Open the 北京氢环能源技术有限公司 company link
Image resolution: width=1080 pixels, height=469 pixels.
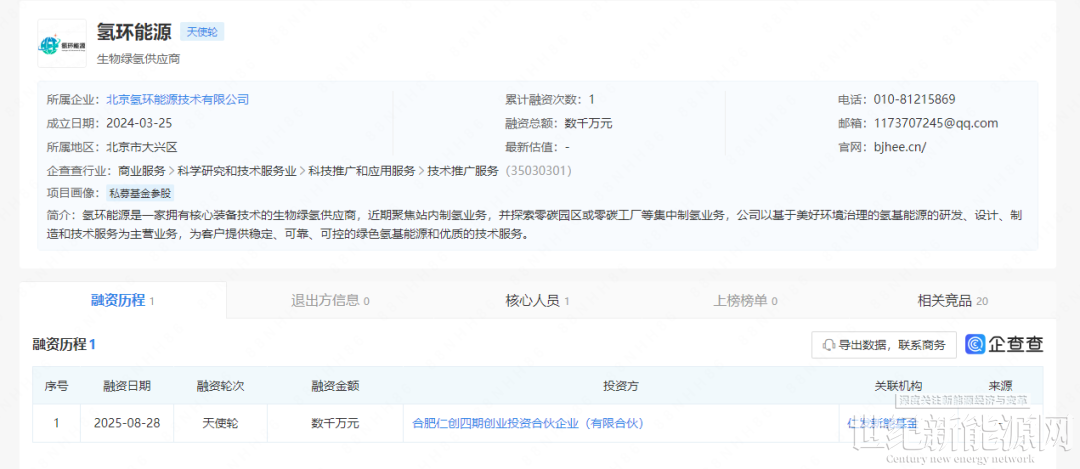click(x=177, y=99)
